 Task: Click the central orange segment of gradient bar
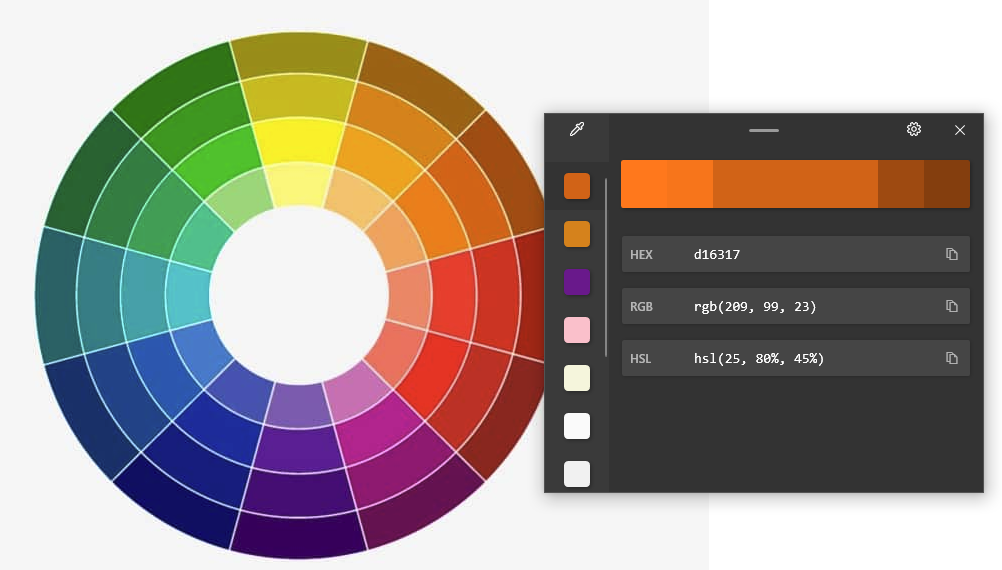[x=795, y=184]
